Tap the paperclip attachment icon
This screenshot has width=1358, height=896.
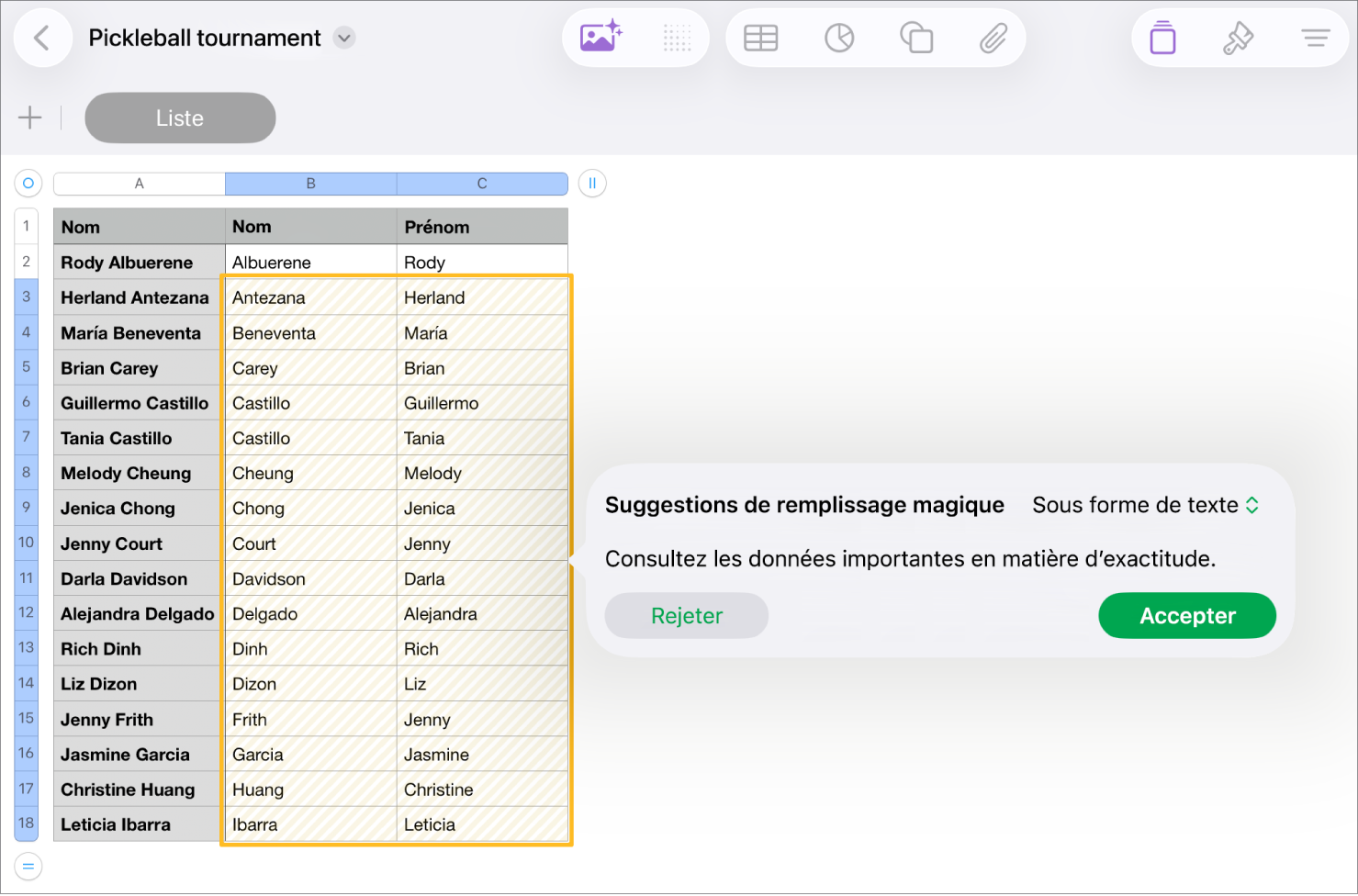tap(993, 38)
